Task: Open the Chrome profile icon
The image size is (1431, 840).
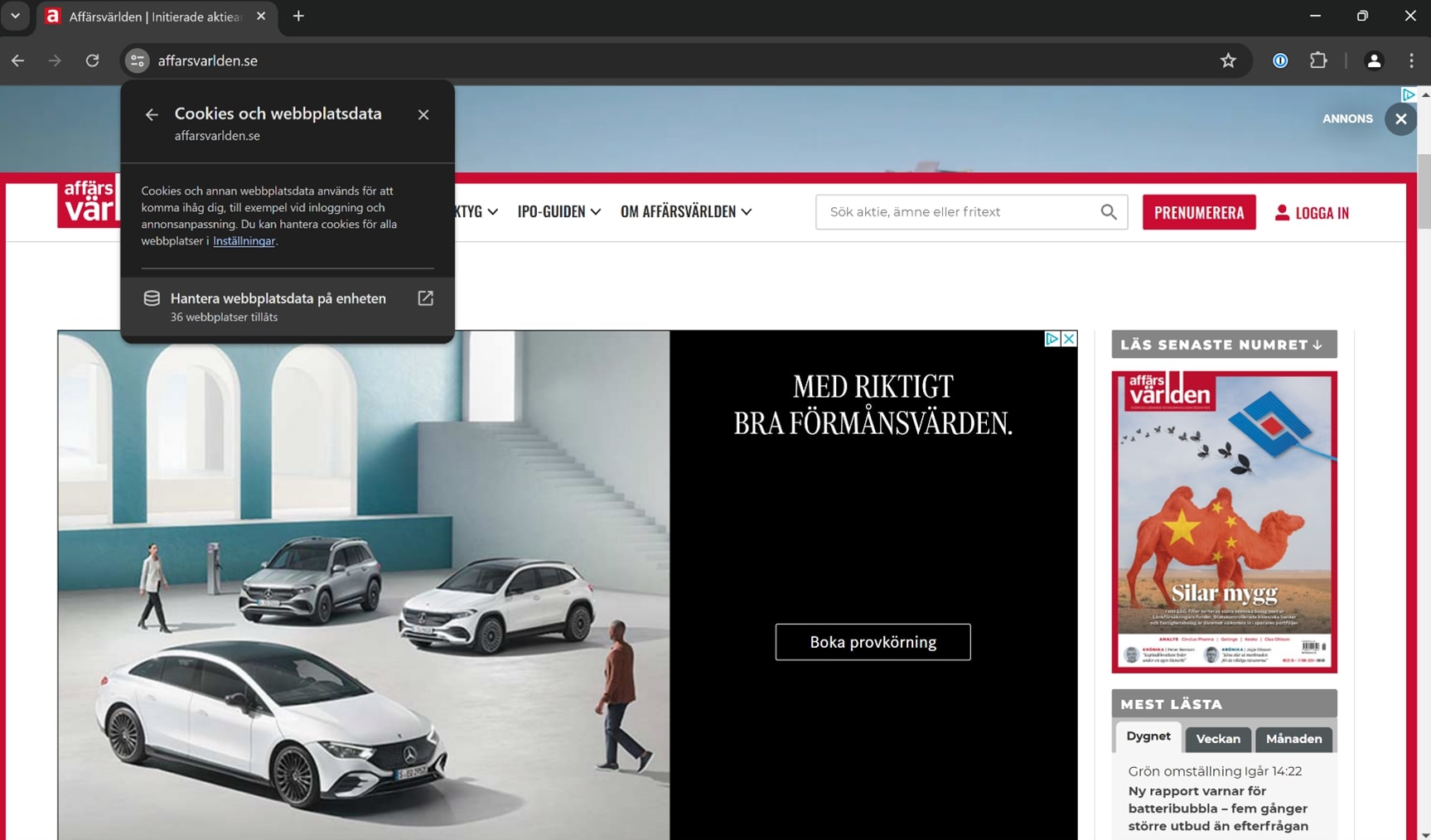Action: coord(1374,60)
